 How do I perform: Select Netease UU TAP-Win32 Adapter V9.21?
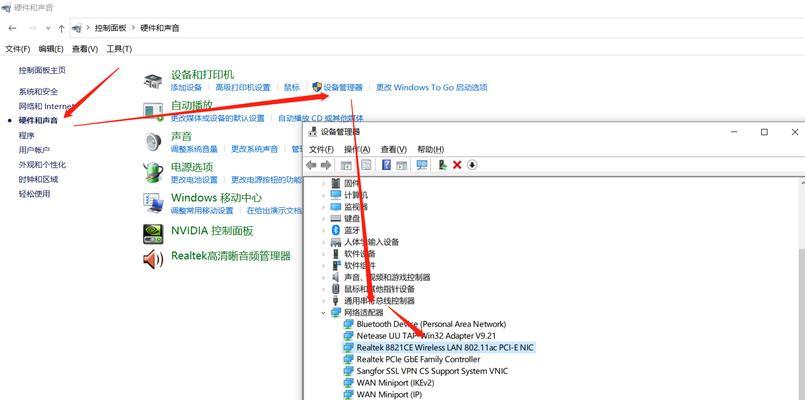pyautogui.click(x=426, y=335)
